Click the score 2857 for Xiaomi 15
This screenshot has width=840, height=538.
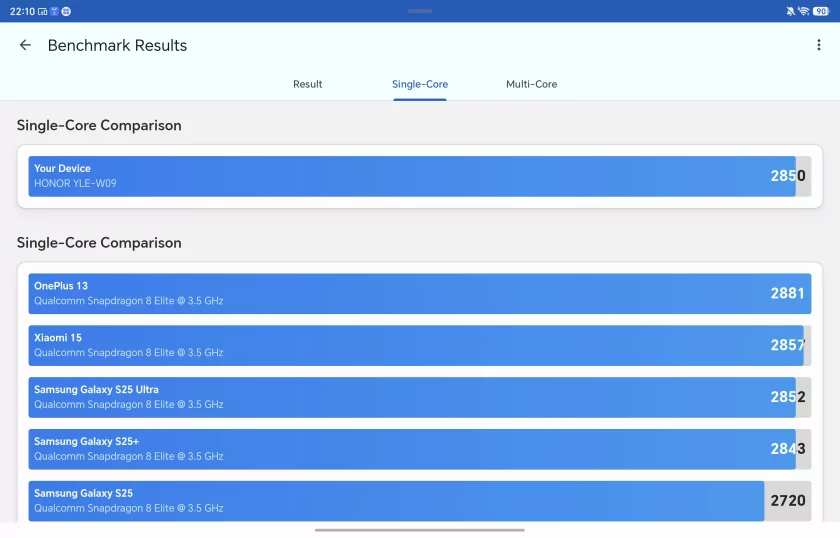coord(788,345)
